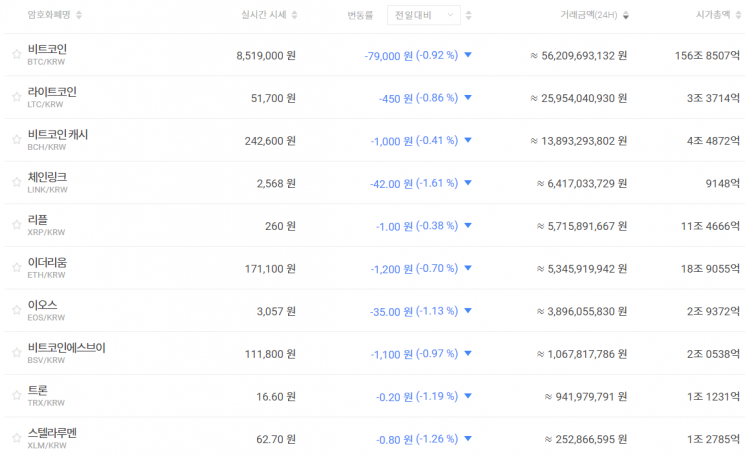Click the 변동률 header label

(360, 16)
